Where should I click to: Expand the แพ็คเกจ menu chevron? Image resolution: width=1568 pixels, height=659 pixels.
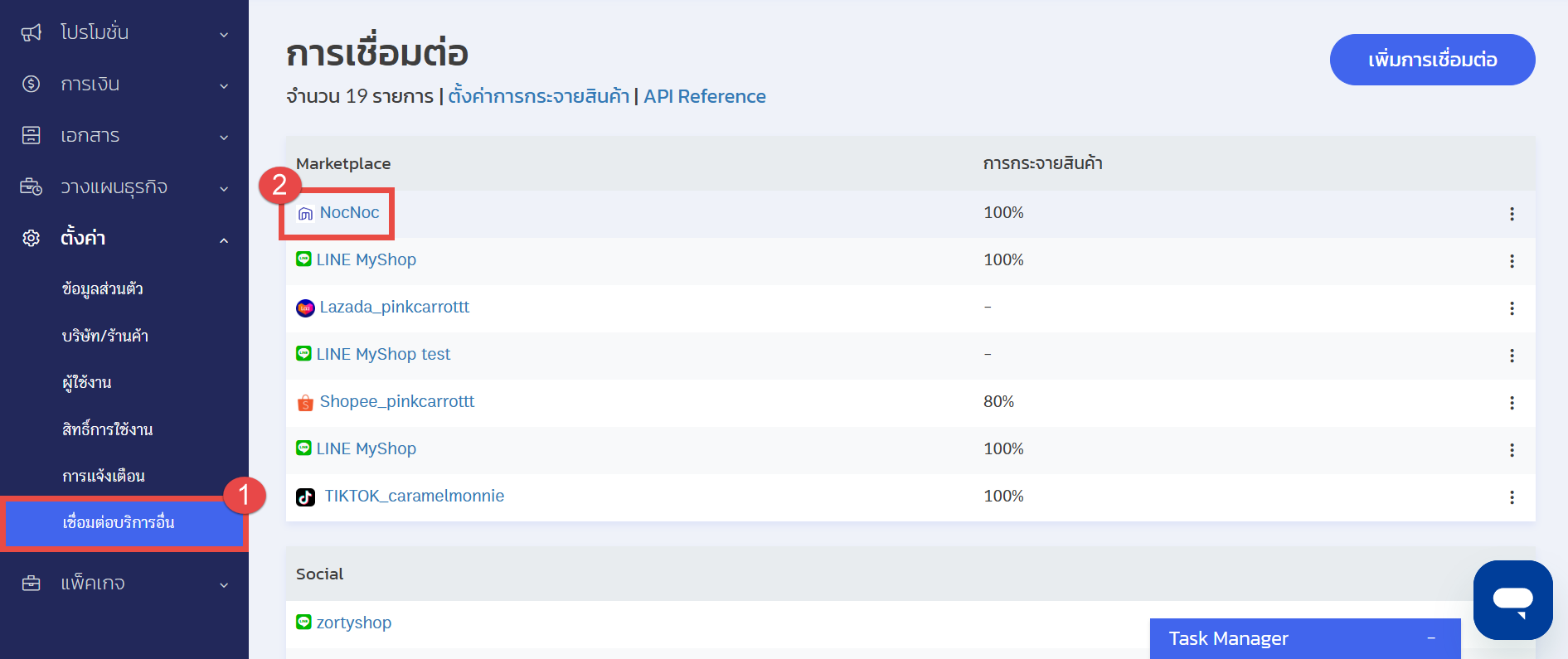coord(224,584)
